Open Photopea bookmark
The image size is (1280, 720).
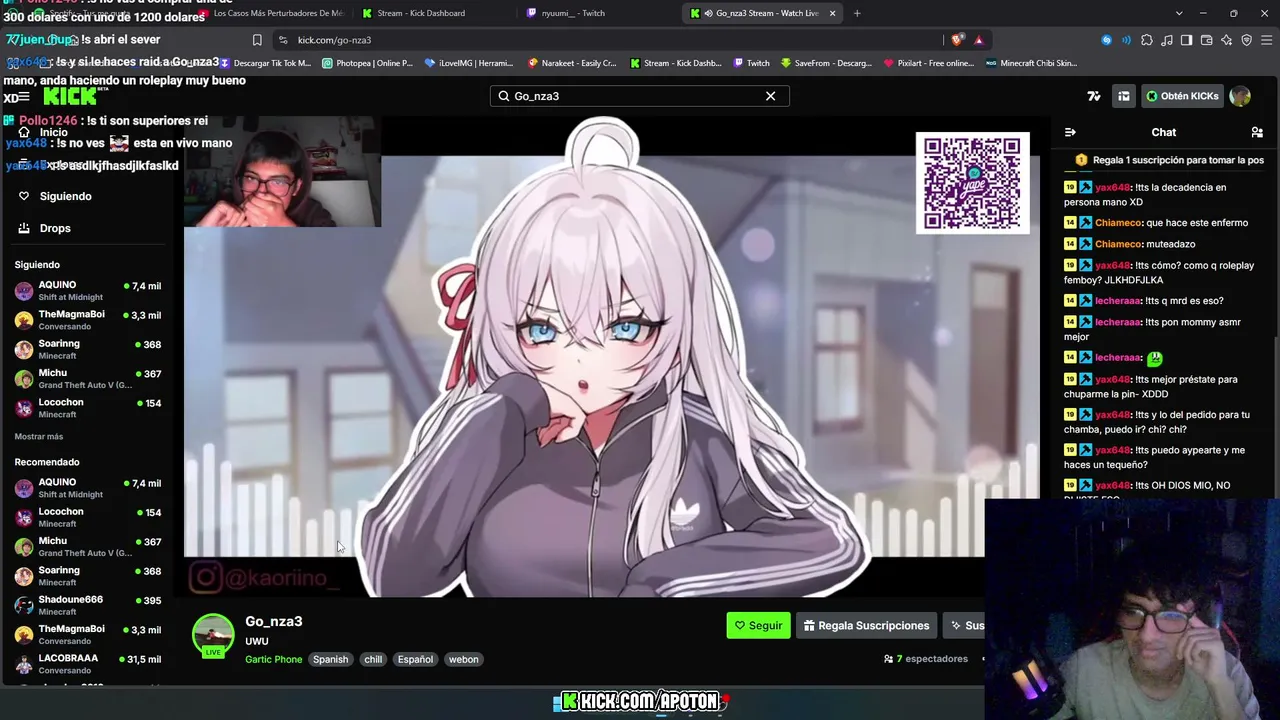click(x=367, y=63)
